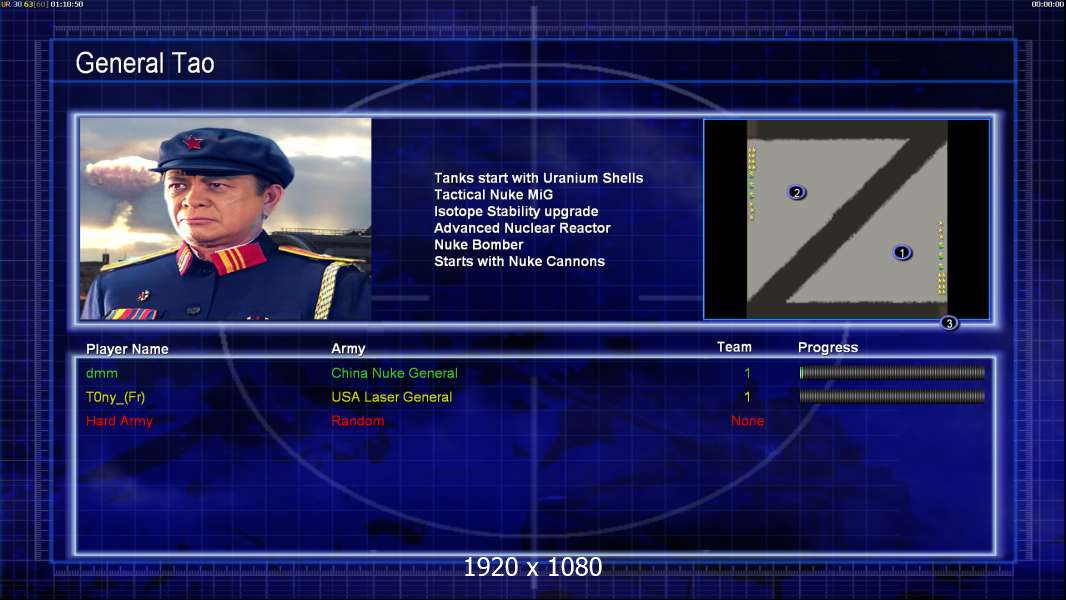Click start position marker 2 on minimap
Screen dimensions: 1066x600
[797, 192]
